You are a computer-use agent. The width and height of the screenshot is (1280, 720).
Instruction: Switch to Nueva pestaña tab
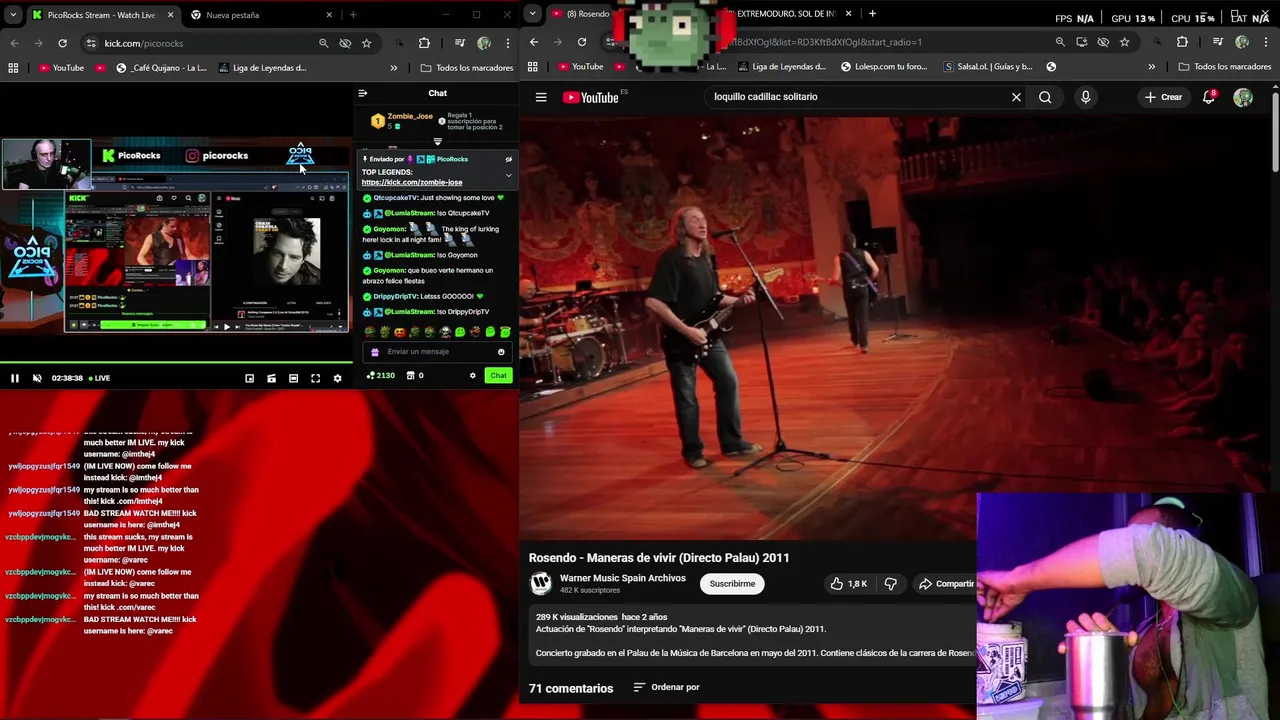pos(260,15)
